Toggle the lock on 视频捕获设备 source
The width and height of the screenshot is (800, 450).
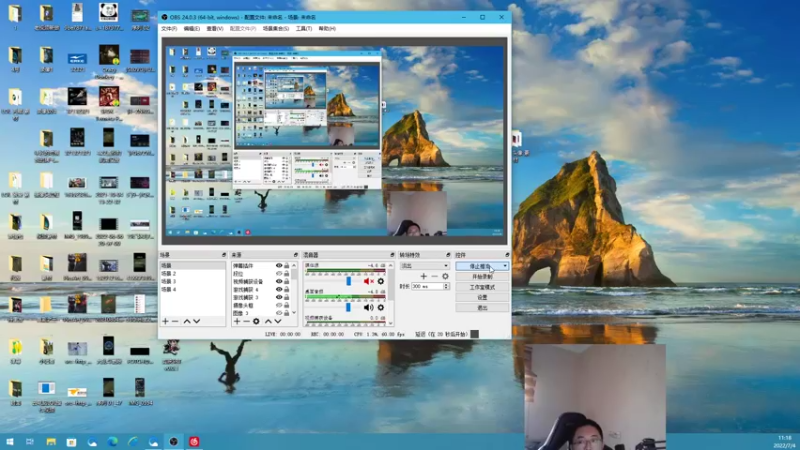point(287,282)
